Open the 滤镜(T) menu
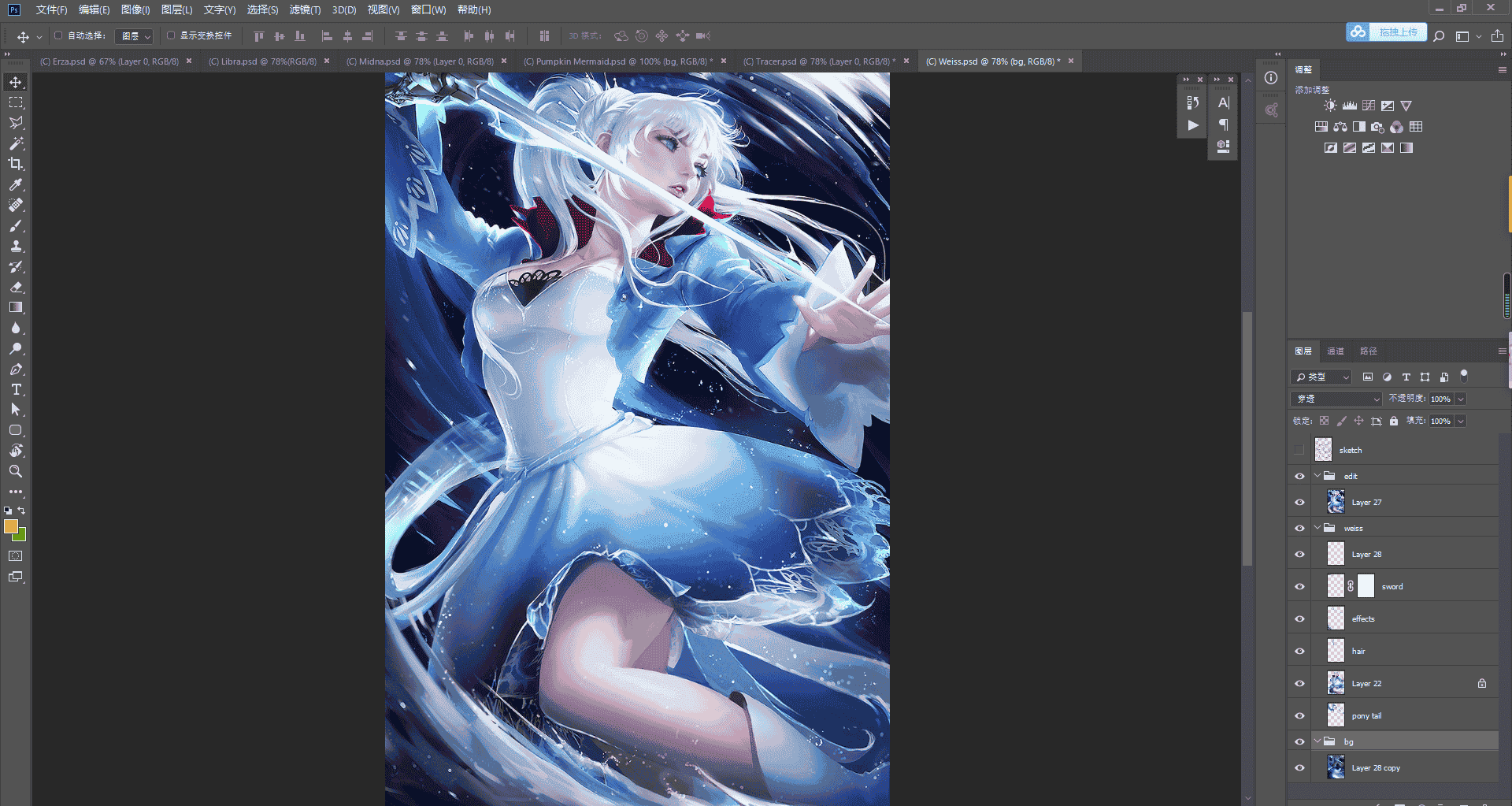Viewport: 1512px width, 806px height. point(305,9)
